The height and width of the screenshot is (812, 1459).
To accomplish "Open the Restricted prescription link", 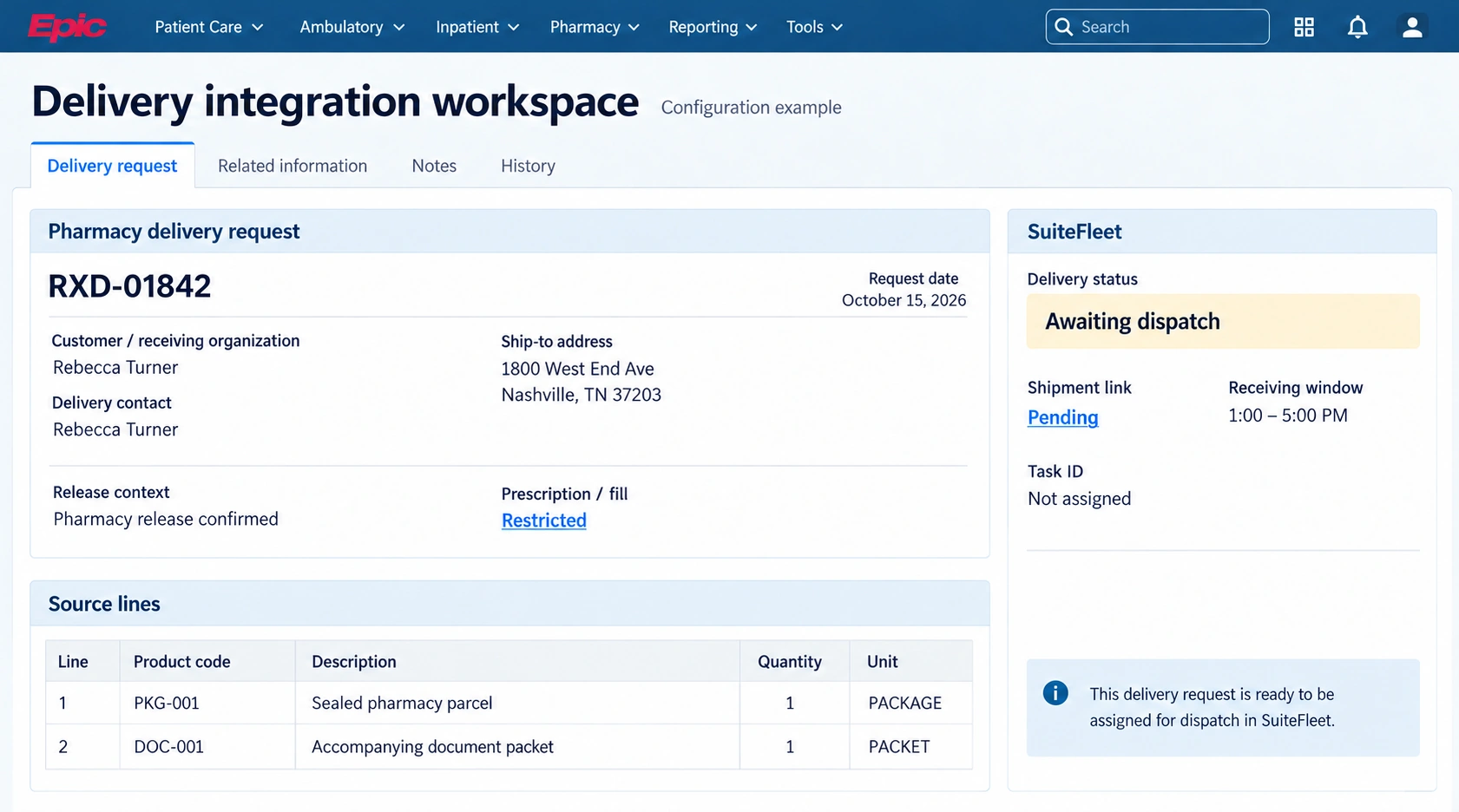I will (543, 521).
